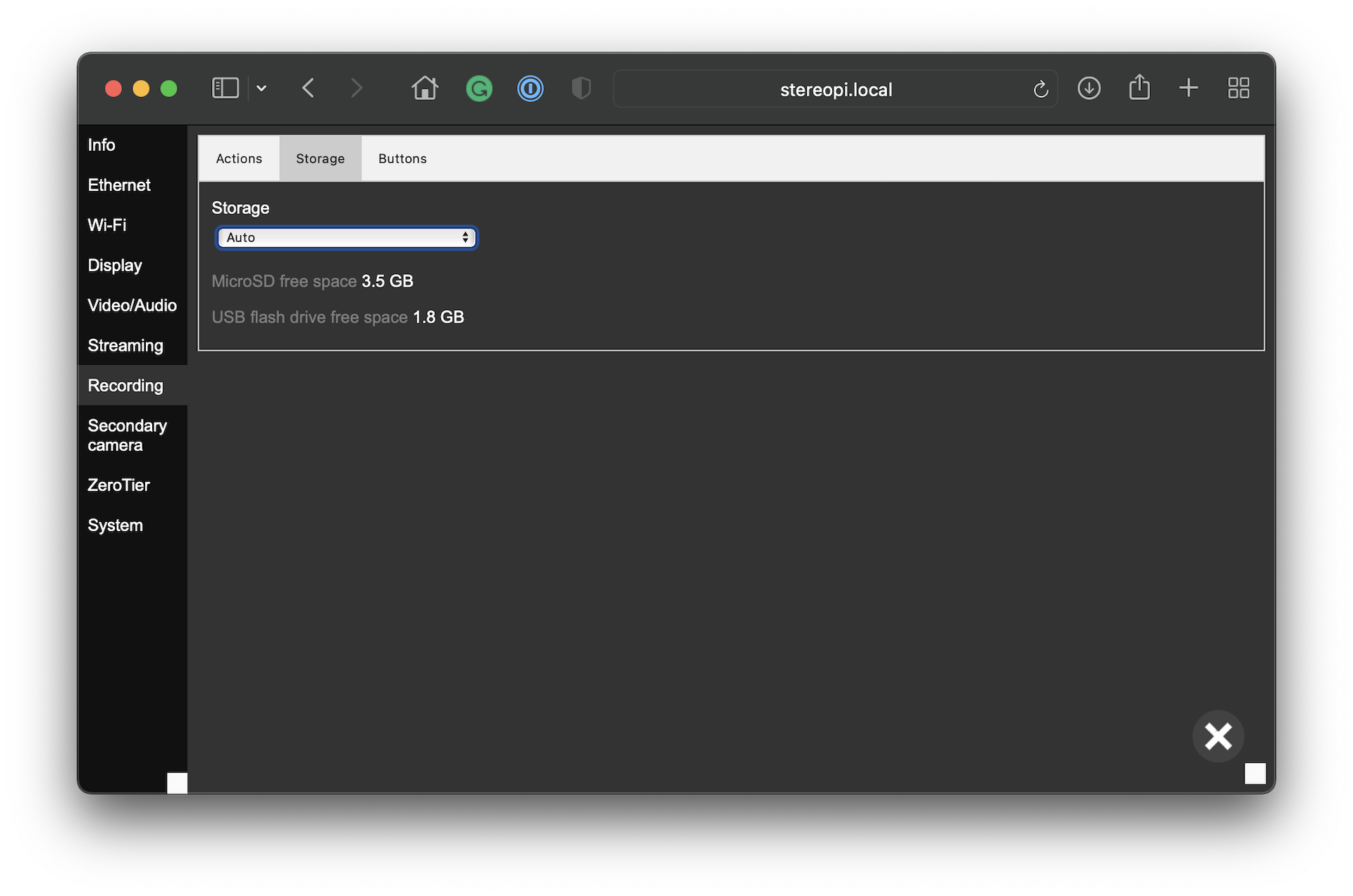The image size is (1353, 896).
Task: Click the stereopi.local address bar
Action: 835,89
